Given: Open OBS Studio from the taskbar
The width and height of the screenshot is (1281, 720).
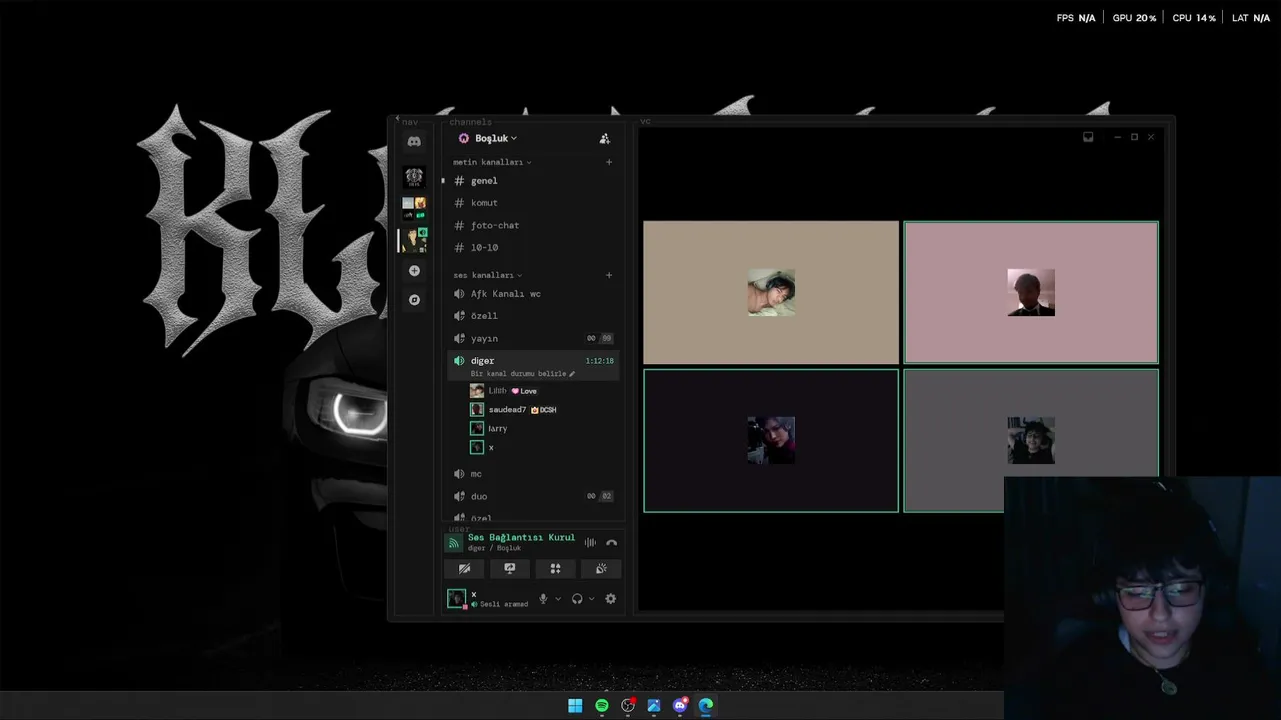Looking at the screenshot, I should (628, 706).
